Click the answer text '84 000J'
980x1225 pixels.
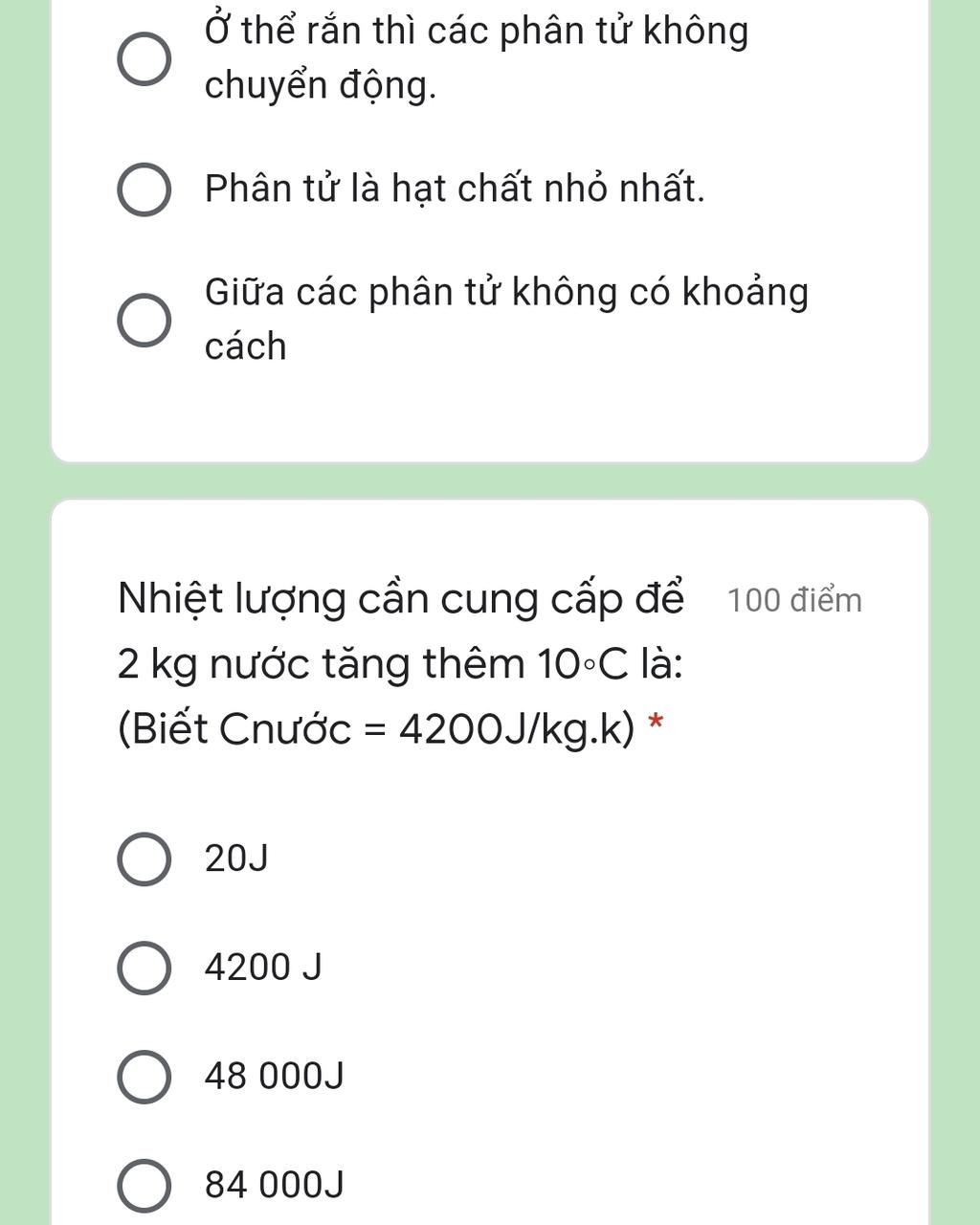point(274,1185)
